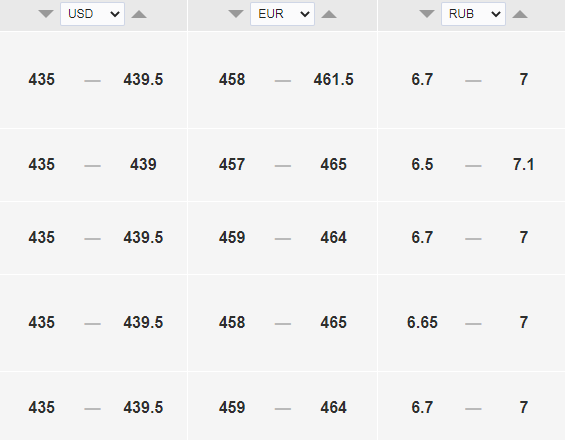
Task: Sort USD column descending with down arrow
Action: pos(46,14)
